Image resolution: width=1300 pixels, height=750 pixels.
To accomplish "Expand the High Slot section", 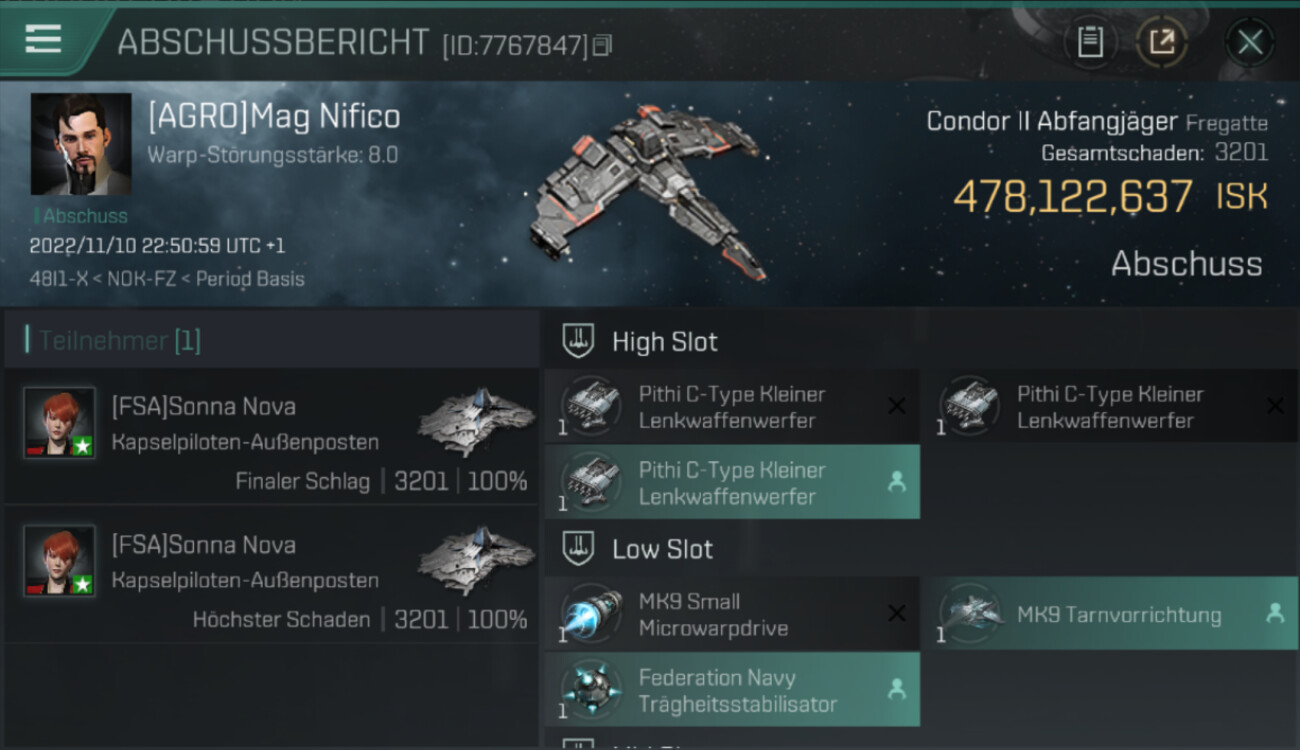I will 664,342.
